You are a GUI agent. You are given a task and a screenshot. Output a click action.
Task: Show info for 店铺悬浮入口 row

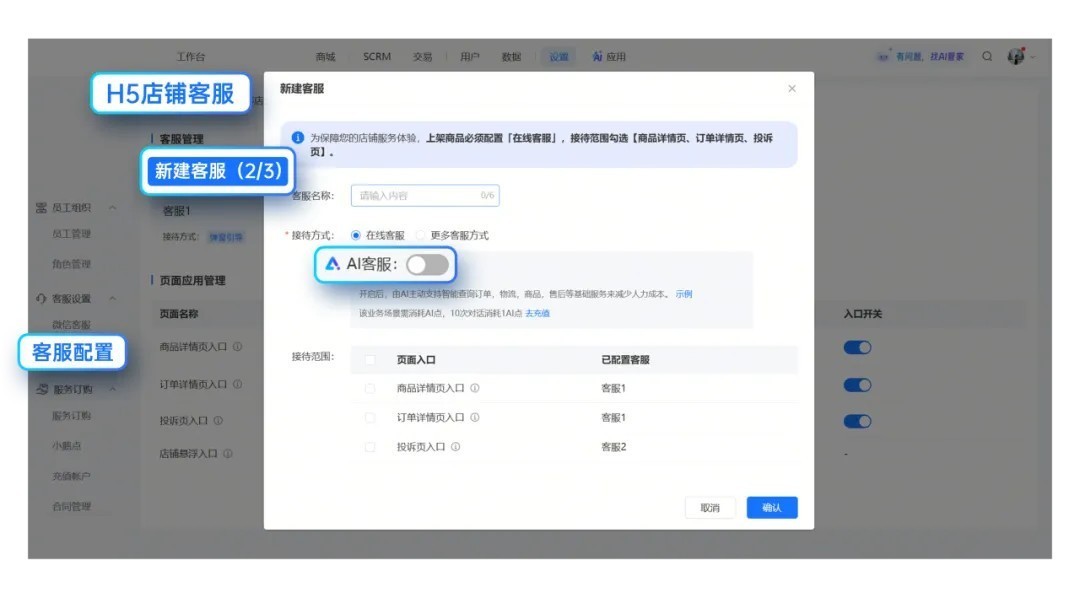[228, 454]
